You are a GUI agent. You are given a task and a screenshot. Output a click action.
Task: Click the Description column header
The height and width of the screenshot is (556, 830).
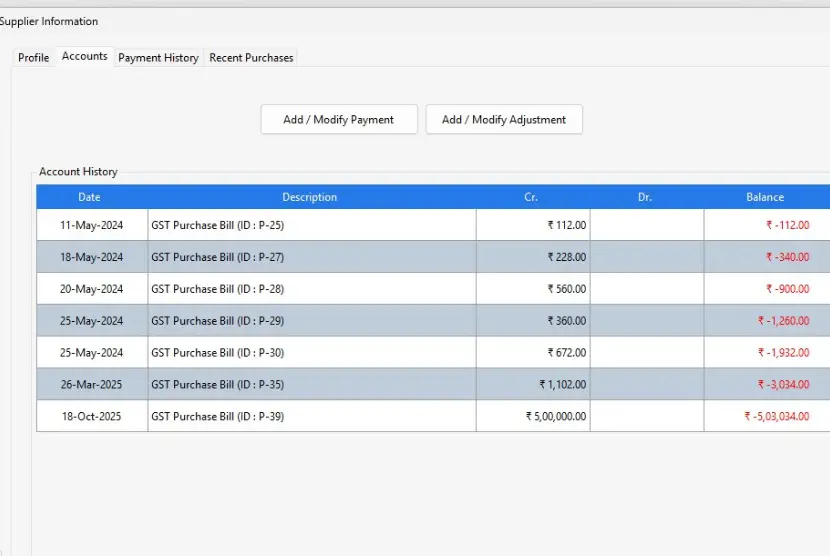(310, 197)
